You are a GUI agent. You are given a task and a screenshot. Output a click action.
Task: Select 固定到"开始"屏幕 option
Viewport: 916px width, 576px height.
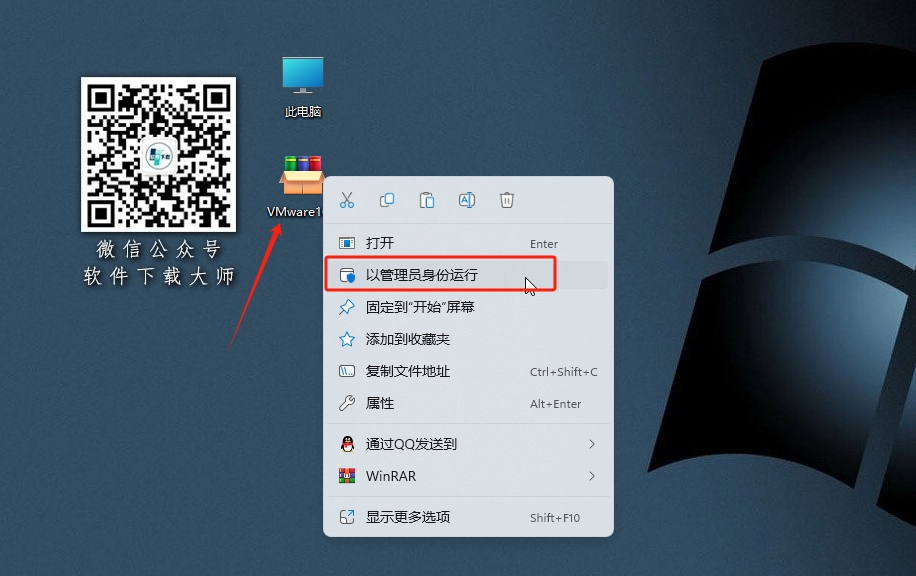coord(468,307)
